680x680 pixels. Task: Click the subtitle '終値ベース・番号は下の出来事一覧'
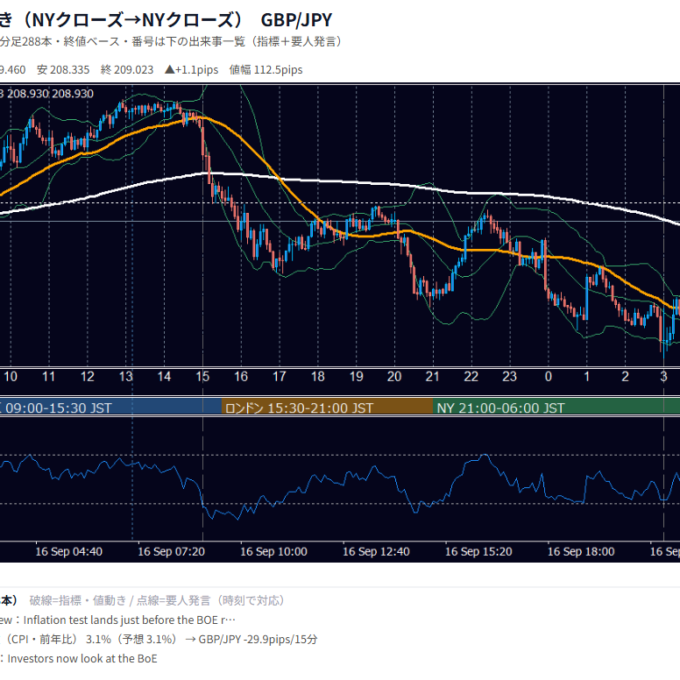[x=155, y=42]
